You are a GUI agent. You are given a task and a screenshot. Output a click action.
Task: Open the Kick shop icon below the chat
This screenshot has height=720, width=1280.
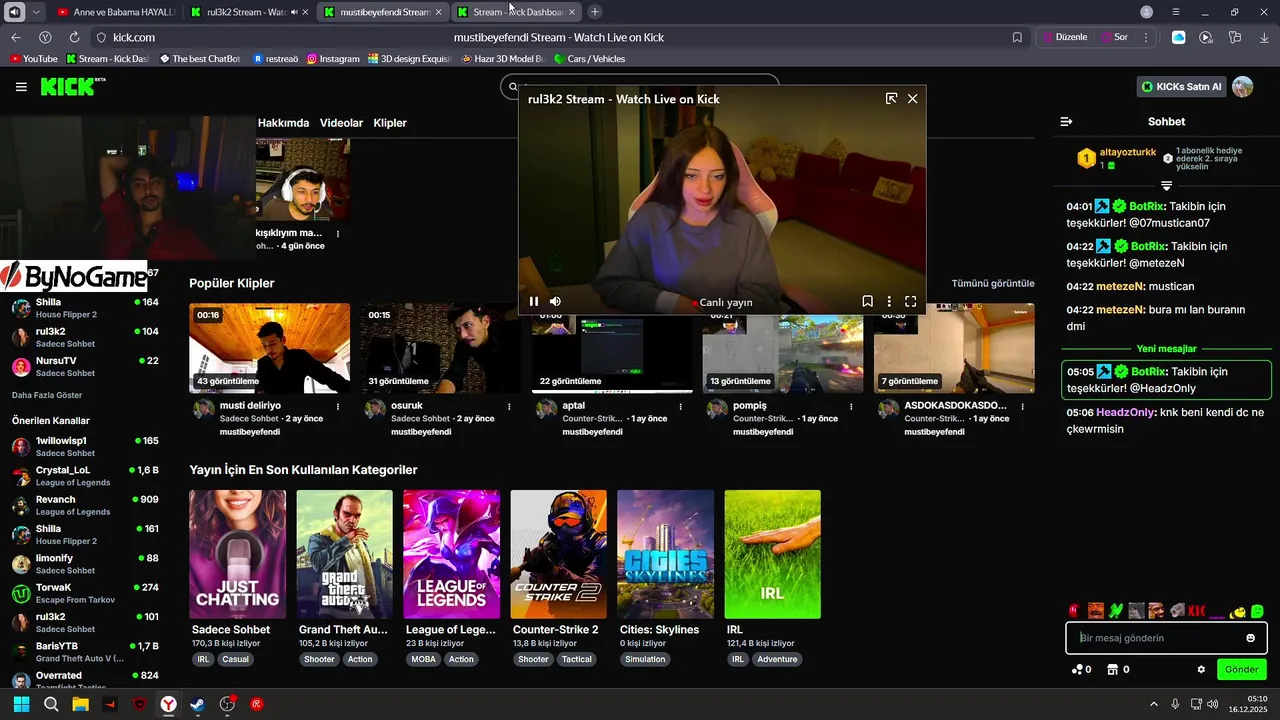pos(1112,670)
